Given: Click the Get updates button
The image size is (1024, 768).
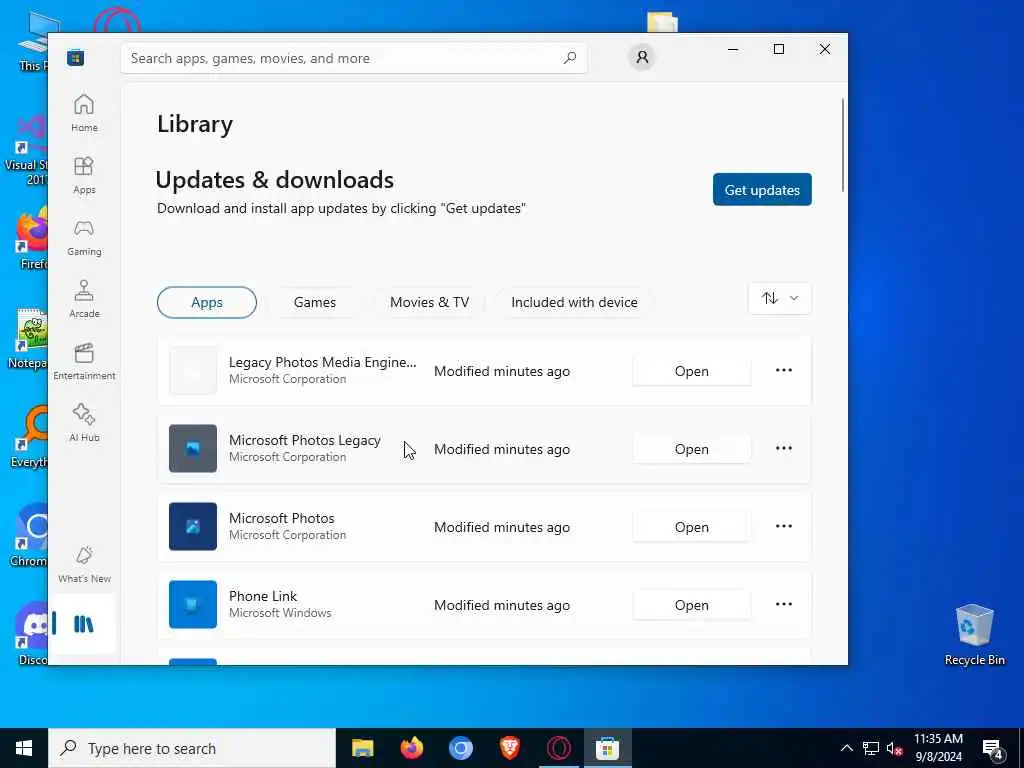Looking at the screenshot, I should (762, 189).
